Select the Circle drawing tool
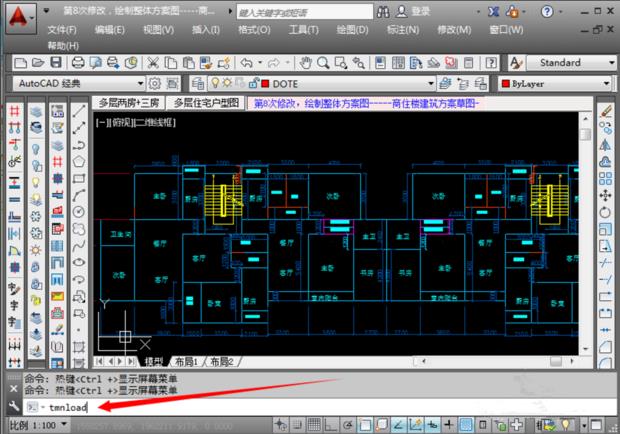Screen dimensions: 620x434 (x=79, y=212)
